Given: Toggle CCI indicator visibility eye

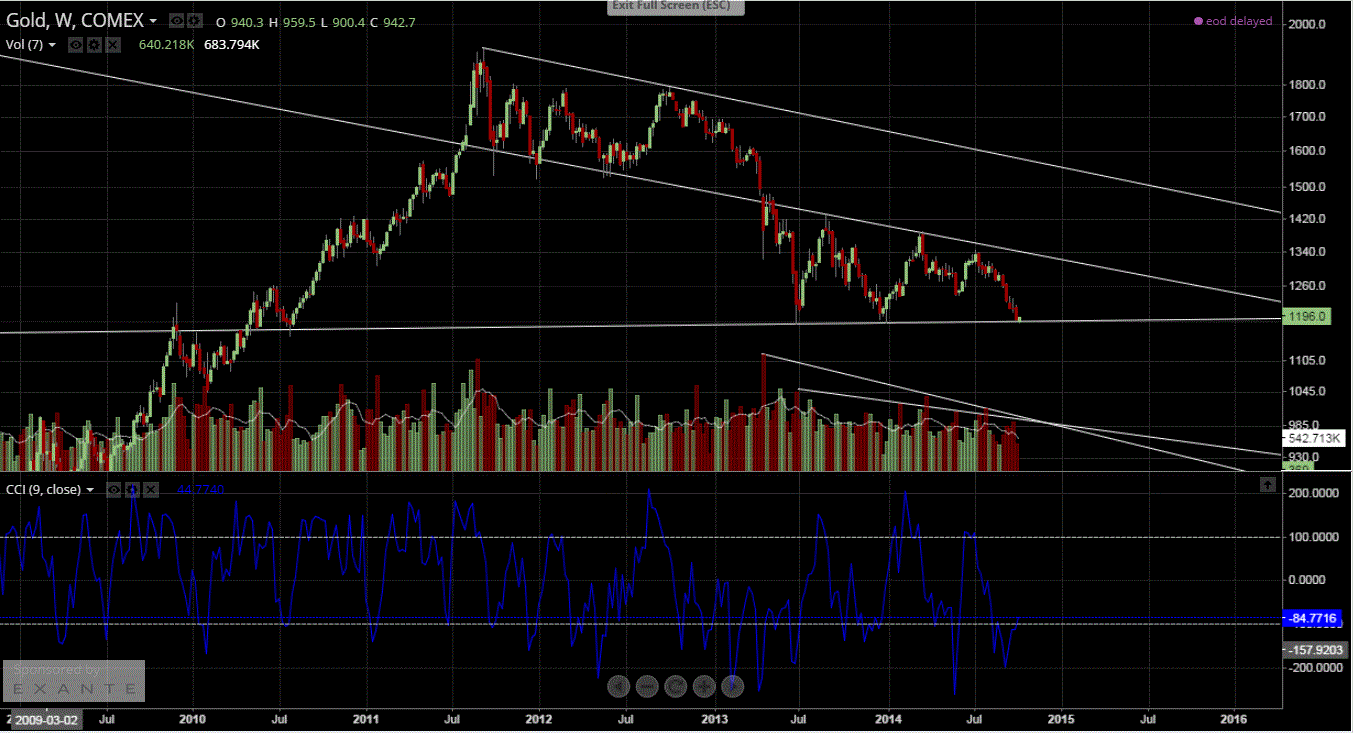Looking at the screenshot, I should (115, 489).
